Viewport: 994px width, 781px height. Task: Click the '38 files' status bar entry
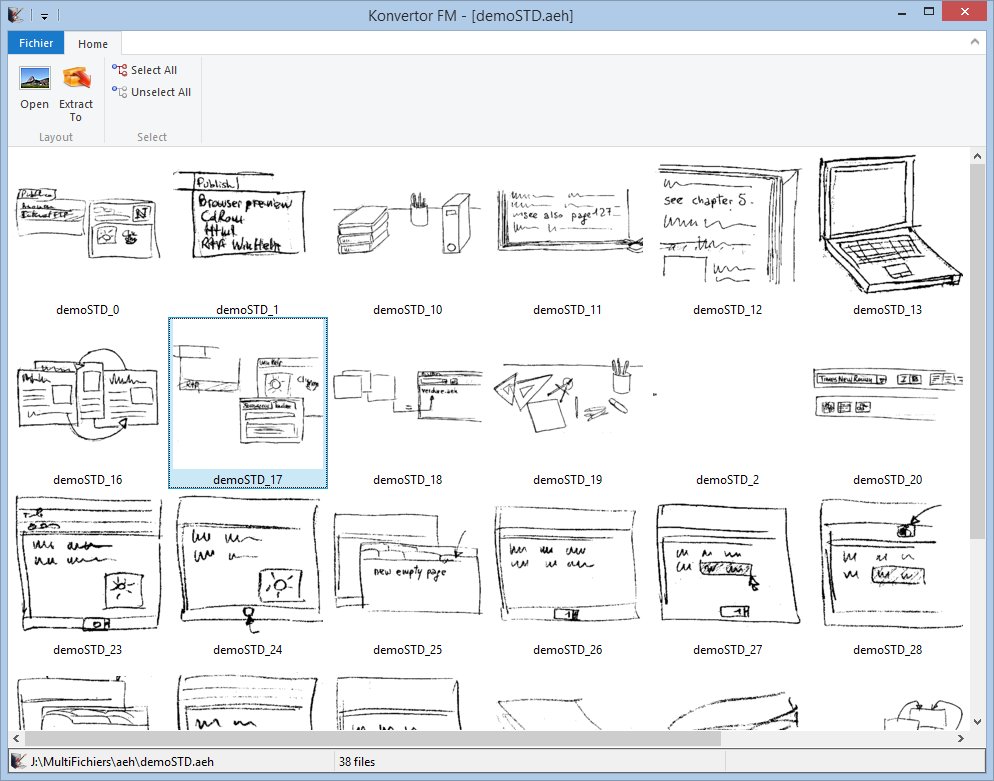357,762
